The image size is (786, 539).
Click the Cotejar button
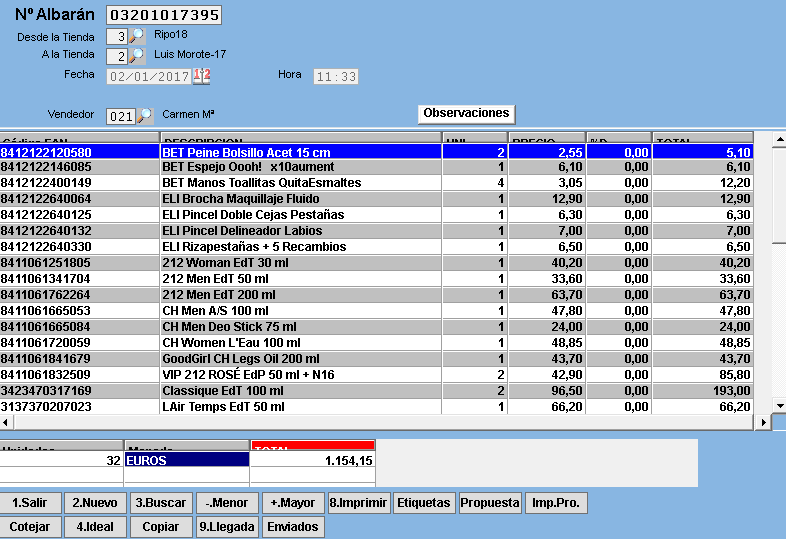click(x=30, y=527)
